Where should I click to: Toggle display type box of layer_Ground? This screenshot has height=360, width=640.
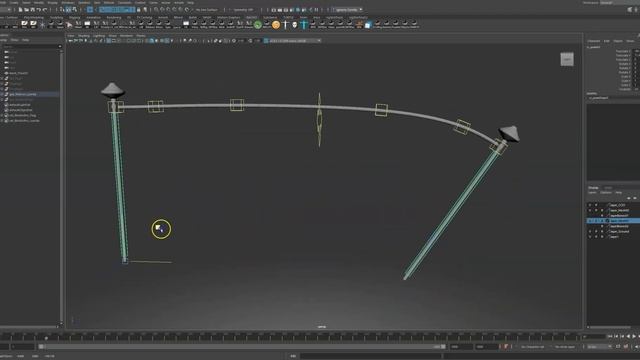[x=602, y=231]
